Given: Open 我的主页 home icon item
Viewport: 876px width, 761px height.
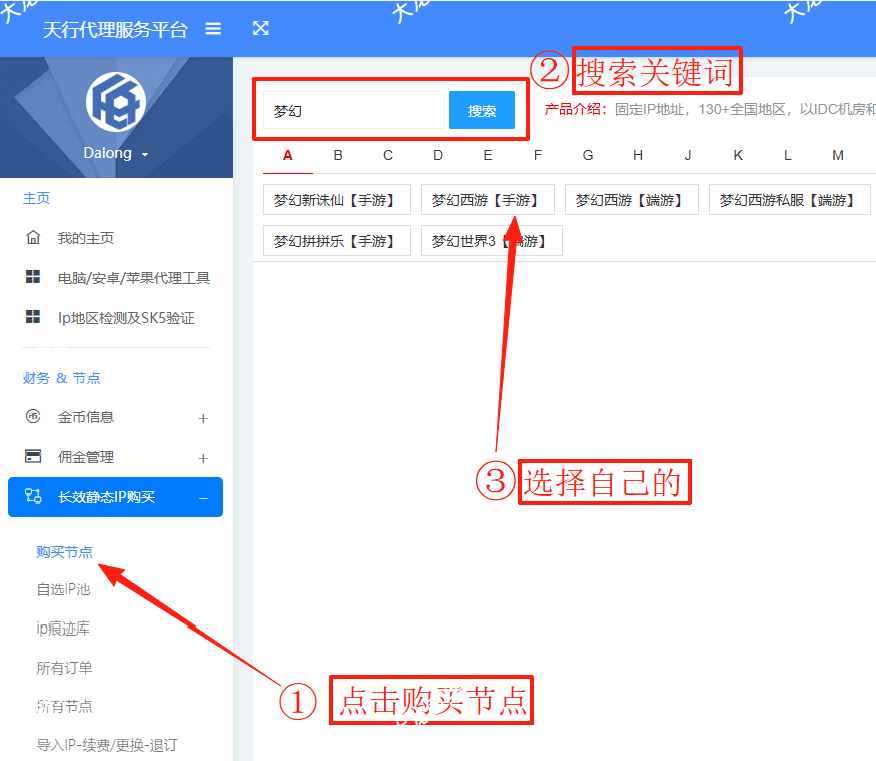Looking at the screenshot, I should coord(33,238).
